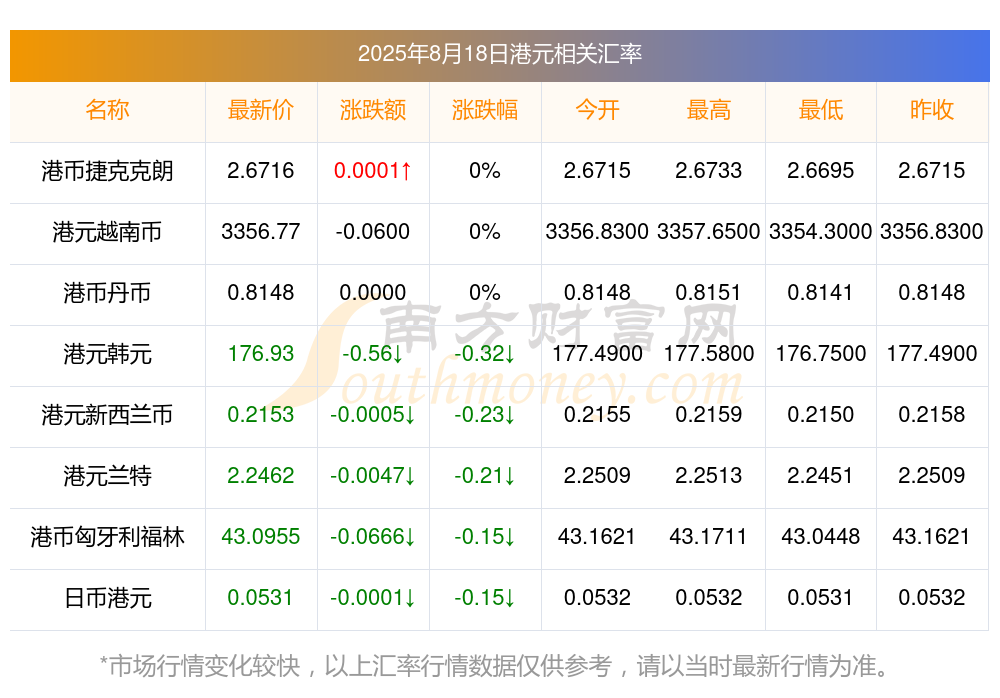Click the 港元兰特 row name
1000x698 pixels.
107,476
